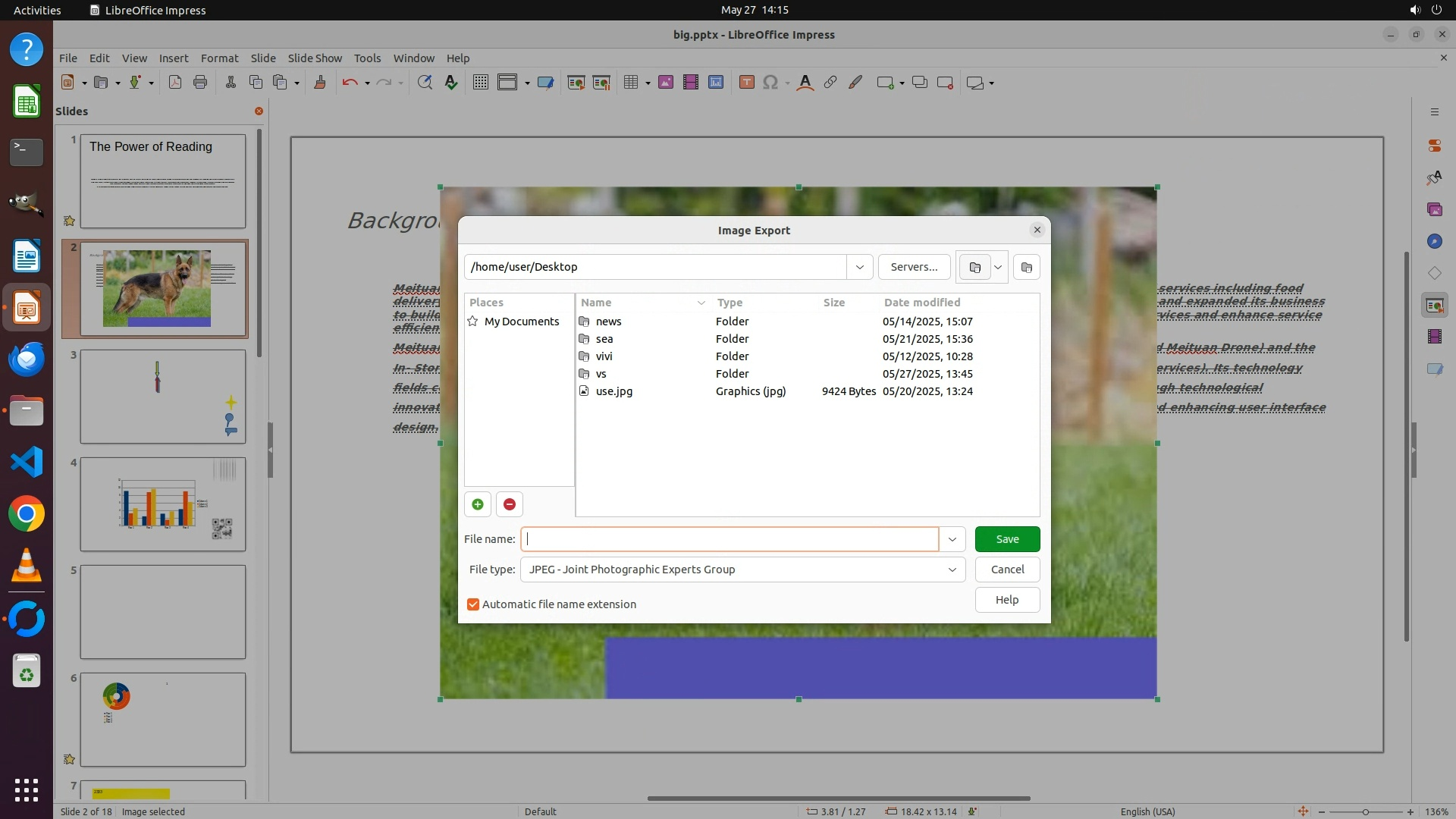
Task: Click the create new folder icon
Action: tap(1026, 267)
